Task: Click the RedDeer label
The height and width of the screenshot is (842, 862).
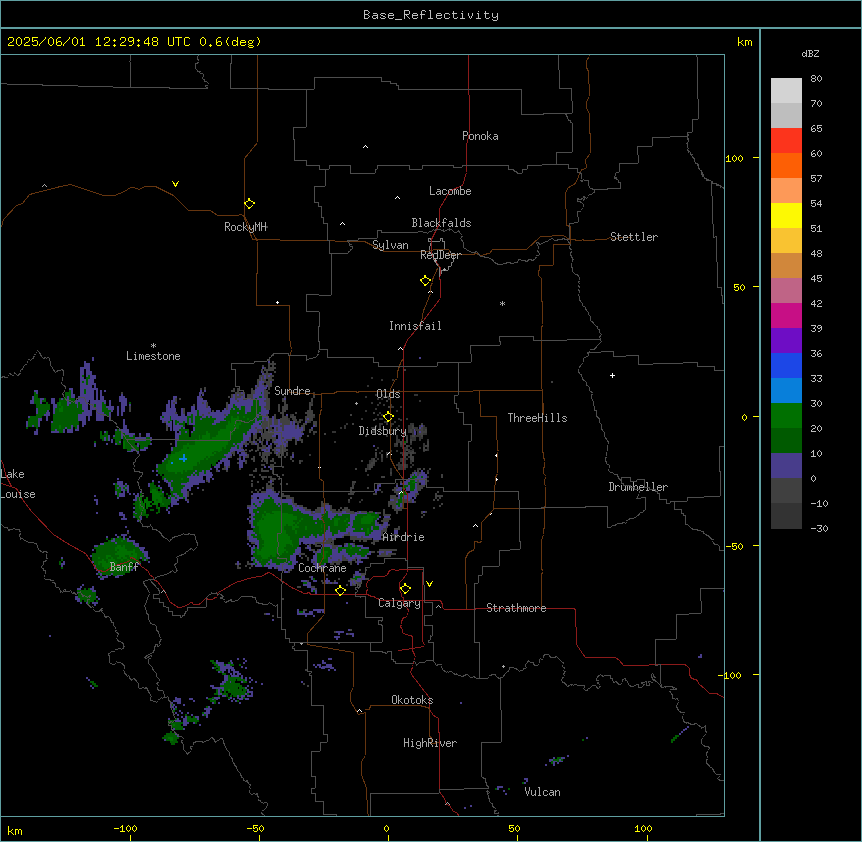Action: [x=440, y=255]
